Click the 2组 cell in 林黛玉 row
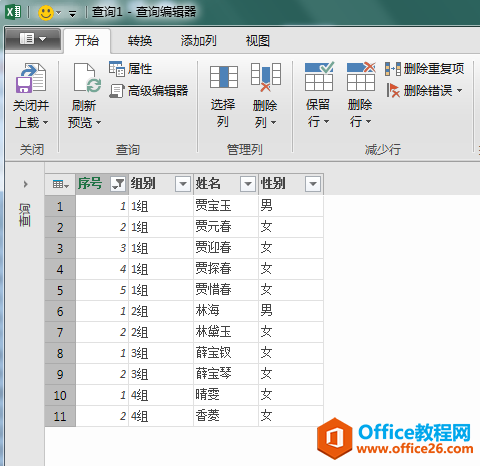 point(161,332)
